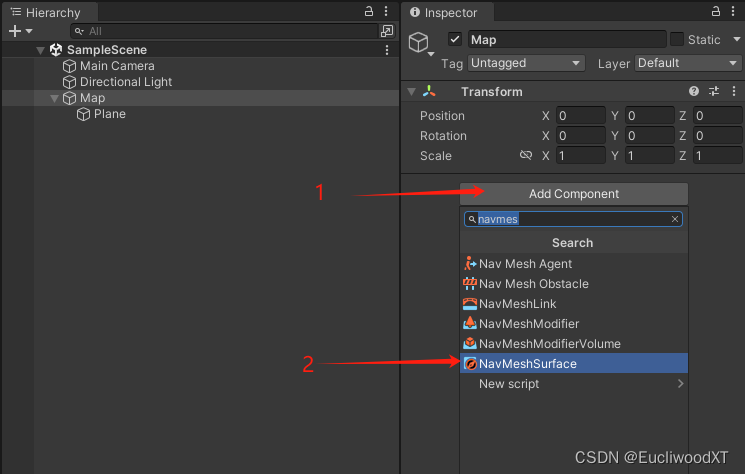The width and height of the screenshot is (745, 474).
Task: Click the Rotation X field
Action: (x=581, y=136)
